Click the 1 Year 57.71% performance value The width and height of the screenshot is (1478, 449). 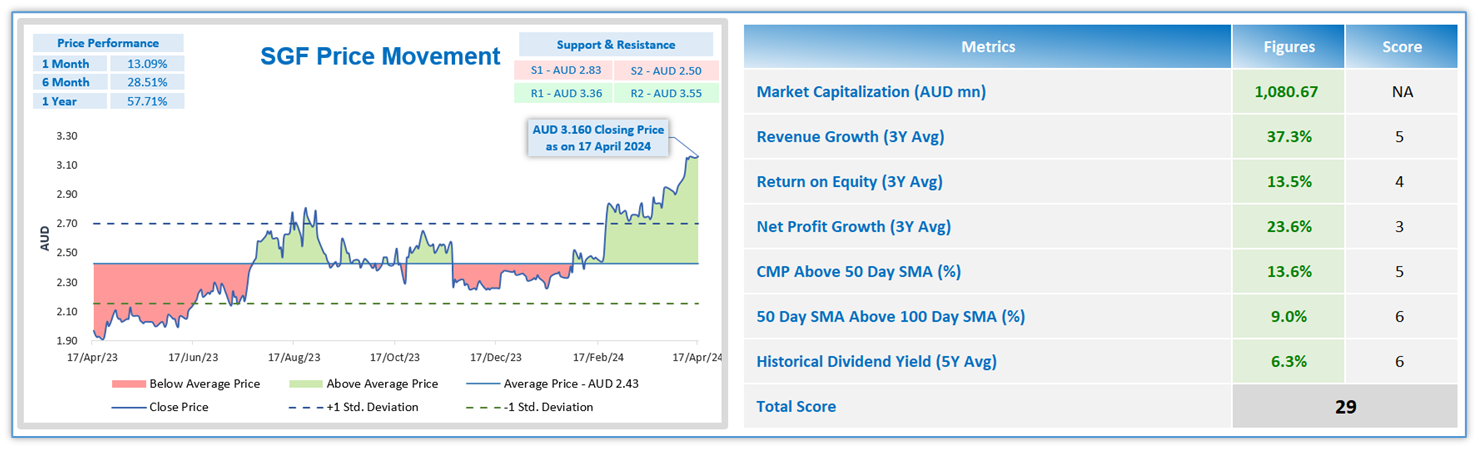point(146,101)
